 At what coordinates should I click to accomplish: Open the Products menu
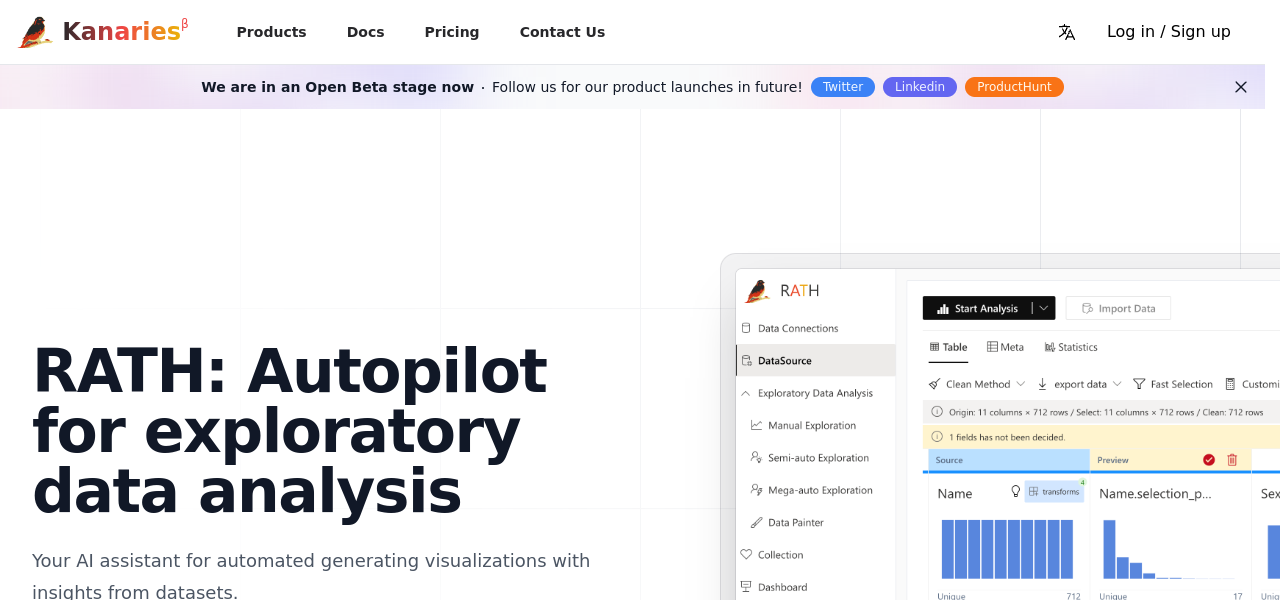pyautogui.click(x=271, y=32)
